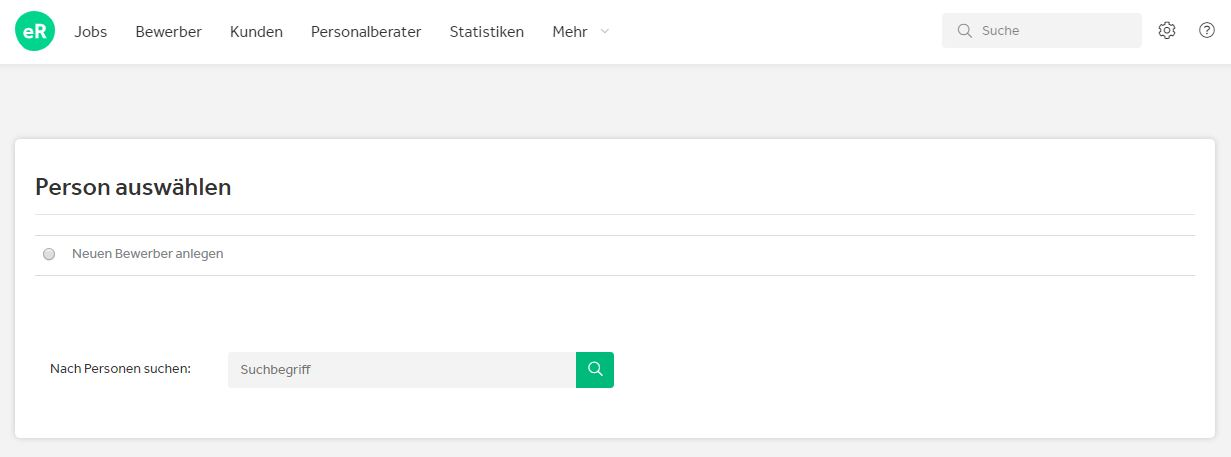Click the 'Nach Personen suchen:' label
This screenshot has height=457, width=1231.
[120, 369]
